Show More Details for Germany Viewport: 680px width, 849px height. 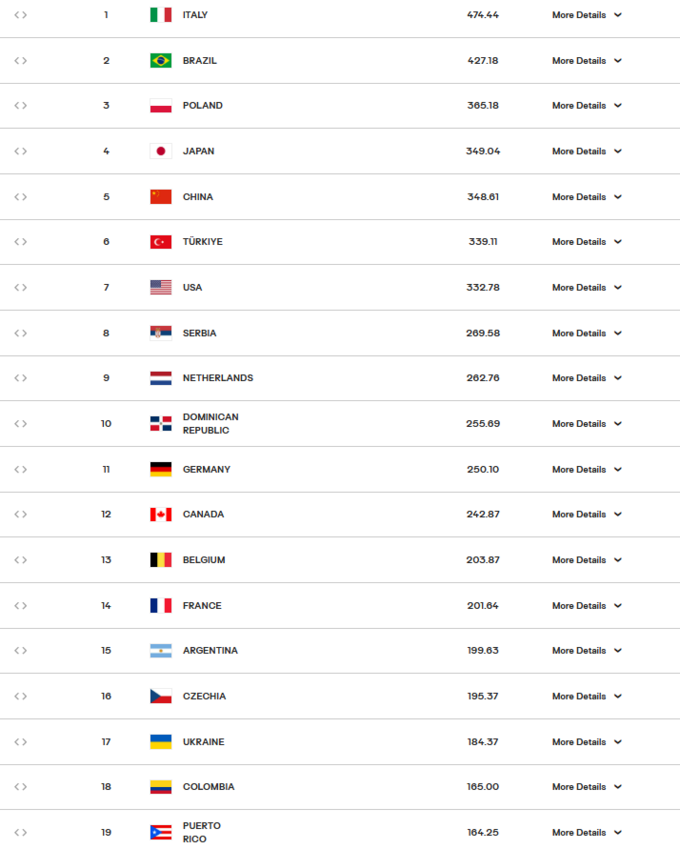[586, 469]
